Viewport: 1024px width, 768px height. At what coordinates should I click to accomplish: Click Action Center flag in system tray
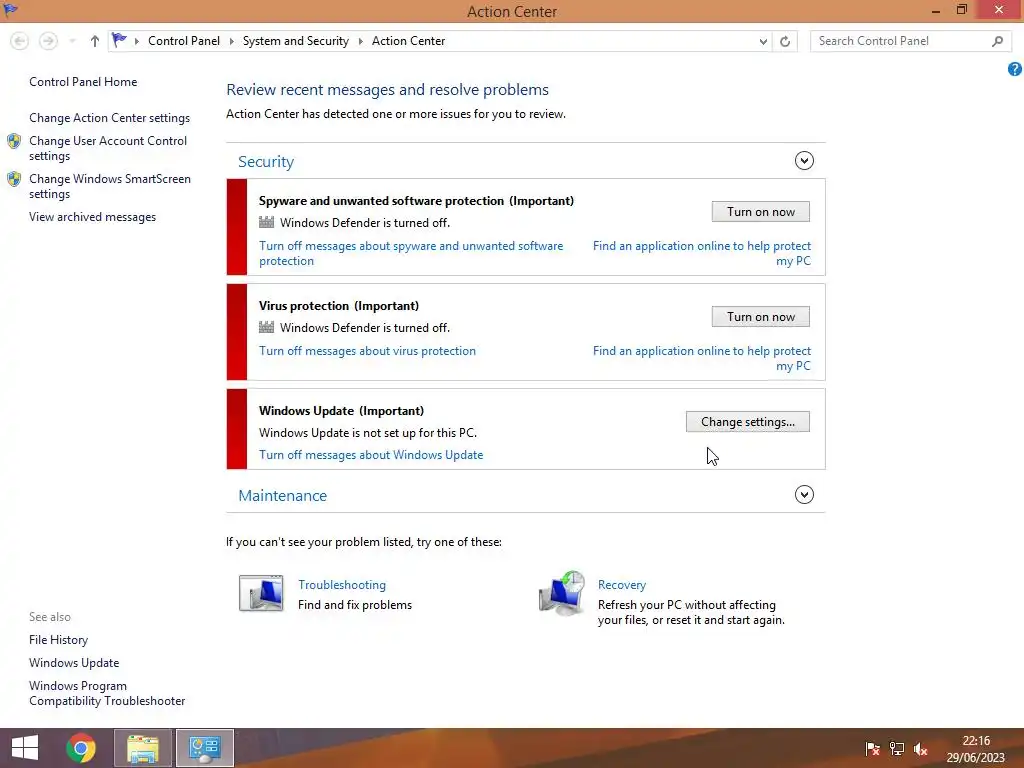tap(872, 749)
